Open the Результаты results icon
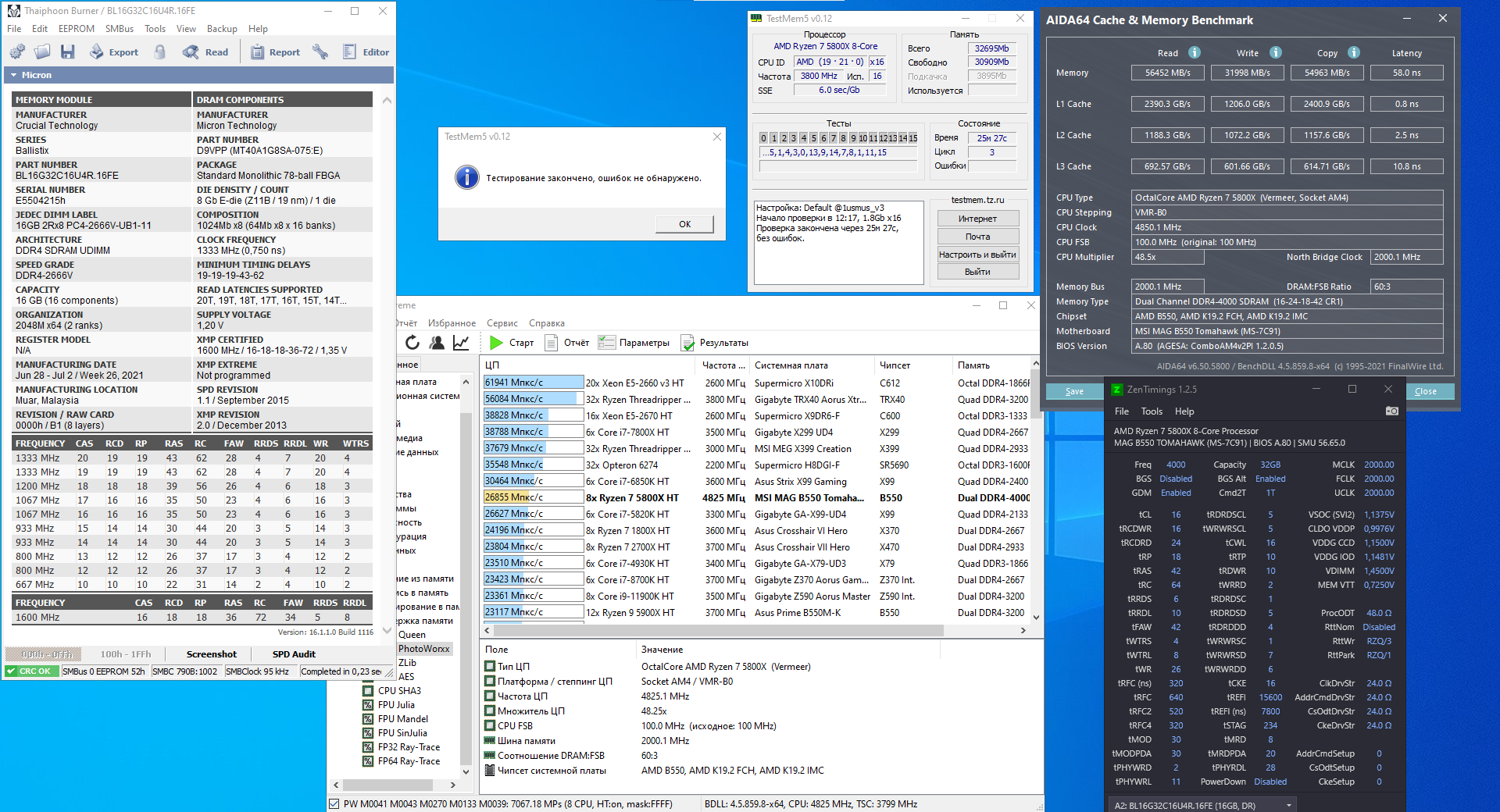 [687, 343]
